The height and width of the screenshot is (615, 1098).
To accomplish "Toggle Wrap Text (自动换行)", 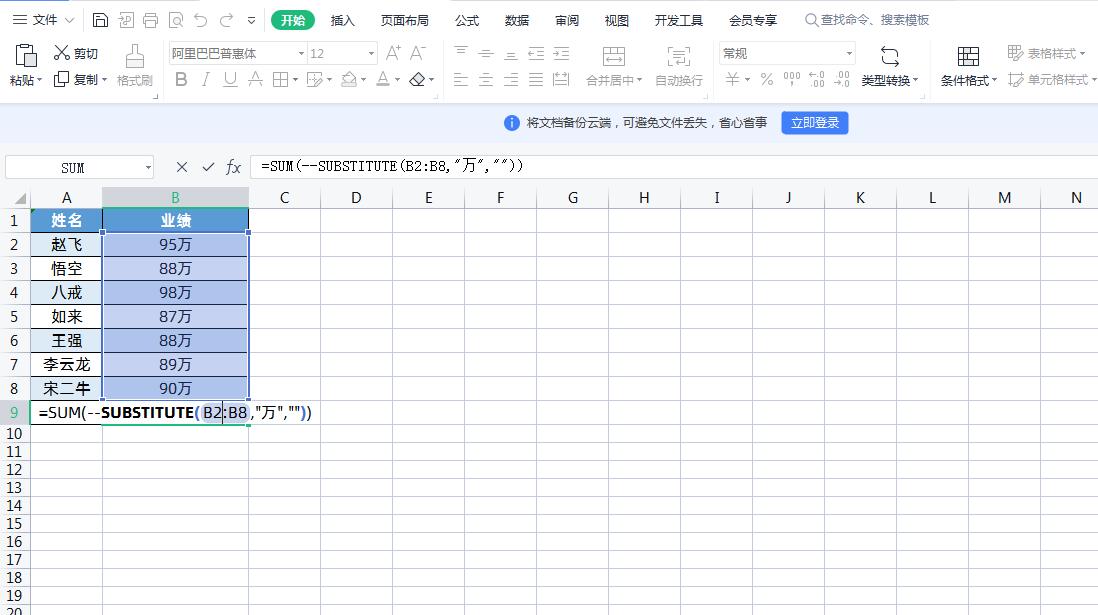I will [x=679, y=67].
